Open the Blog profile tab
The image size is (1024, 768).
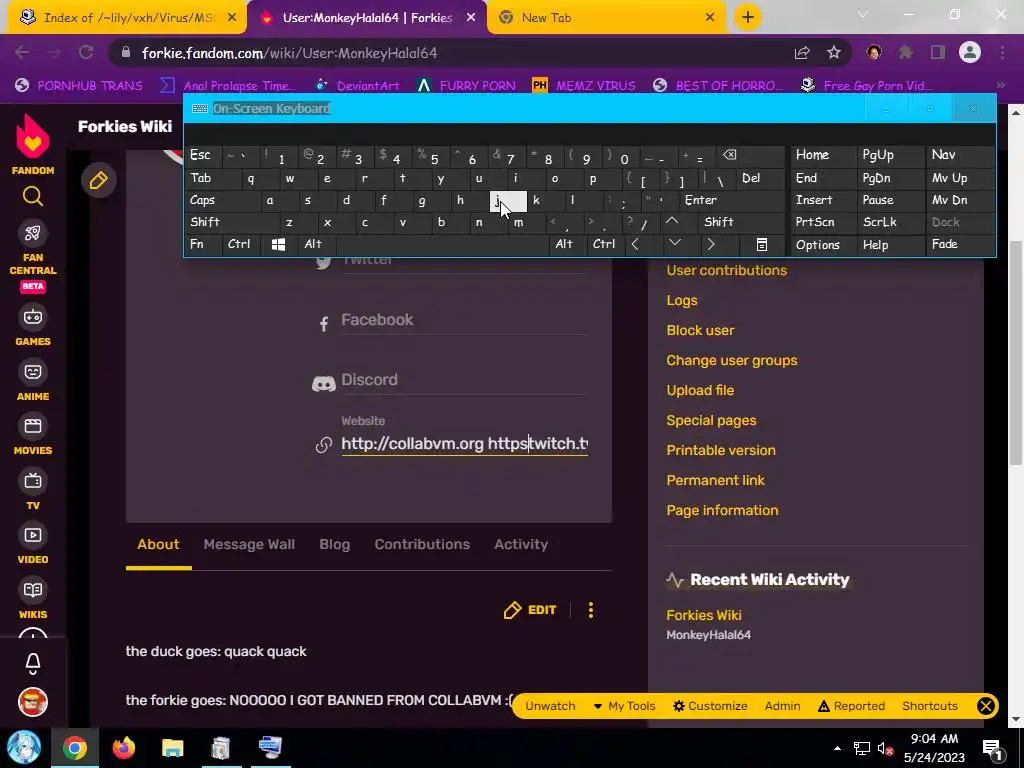click(334, 545)
